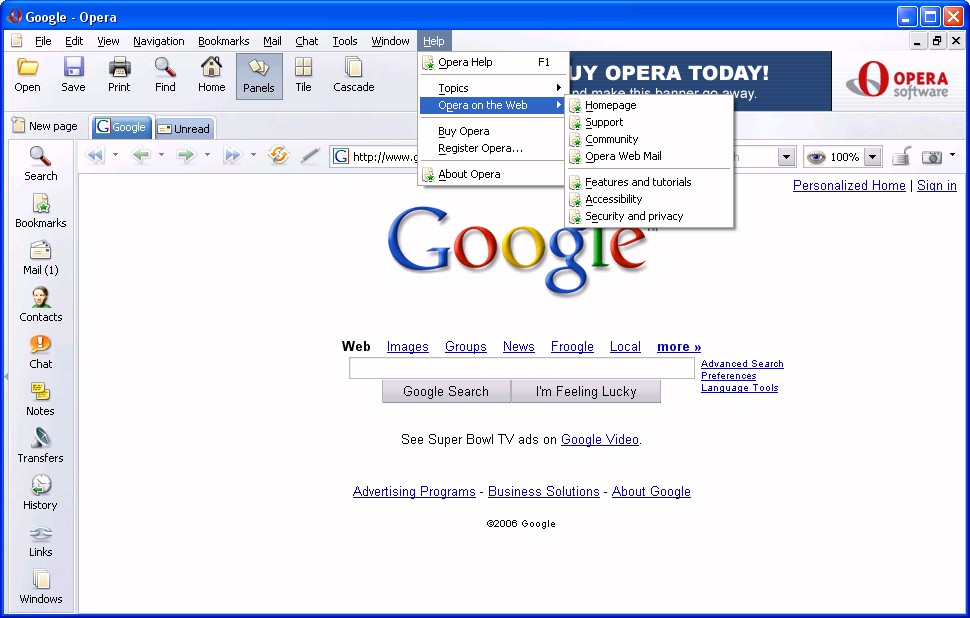
Task: Open the Chat panel in sidebar
Action: click(x=40, y=351)
